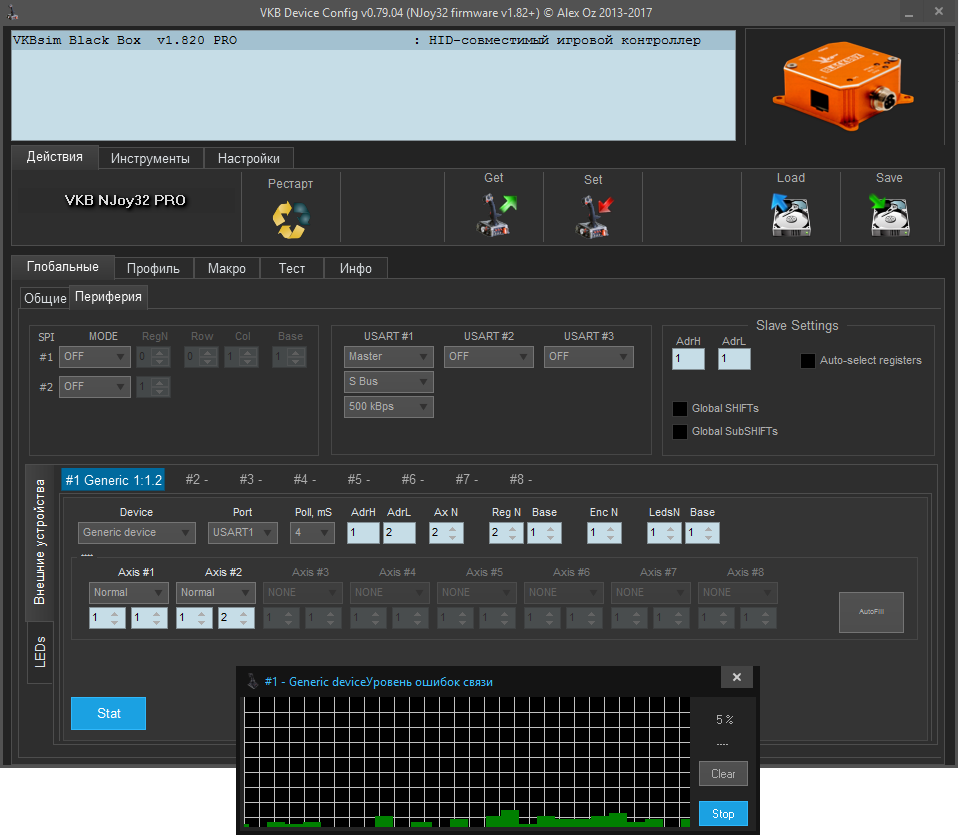Click device AdrH input field
Screen dimensions: 959x835
(363, 533)
